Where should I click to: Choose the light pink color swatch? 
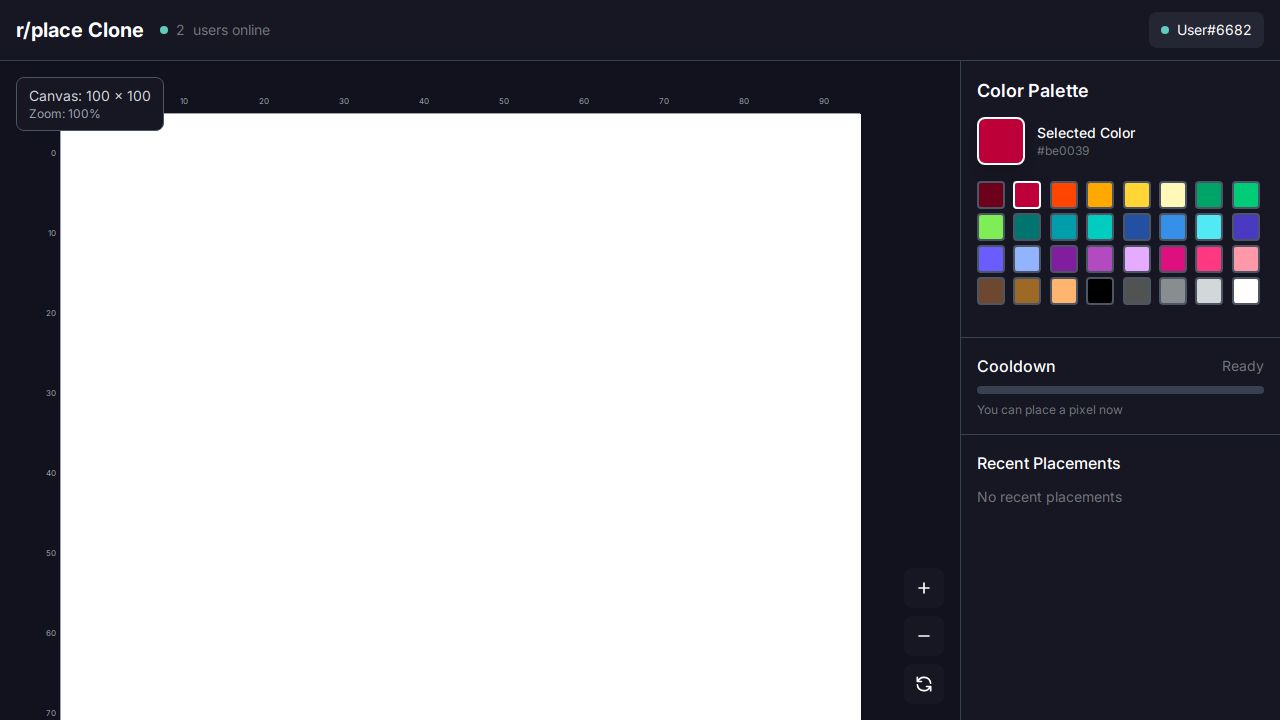1246,259
